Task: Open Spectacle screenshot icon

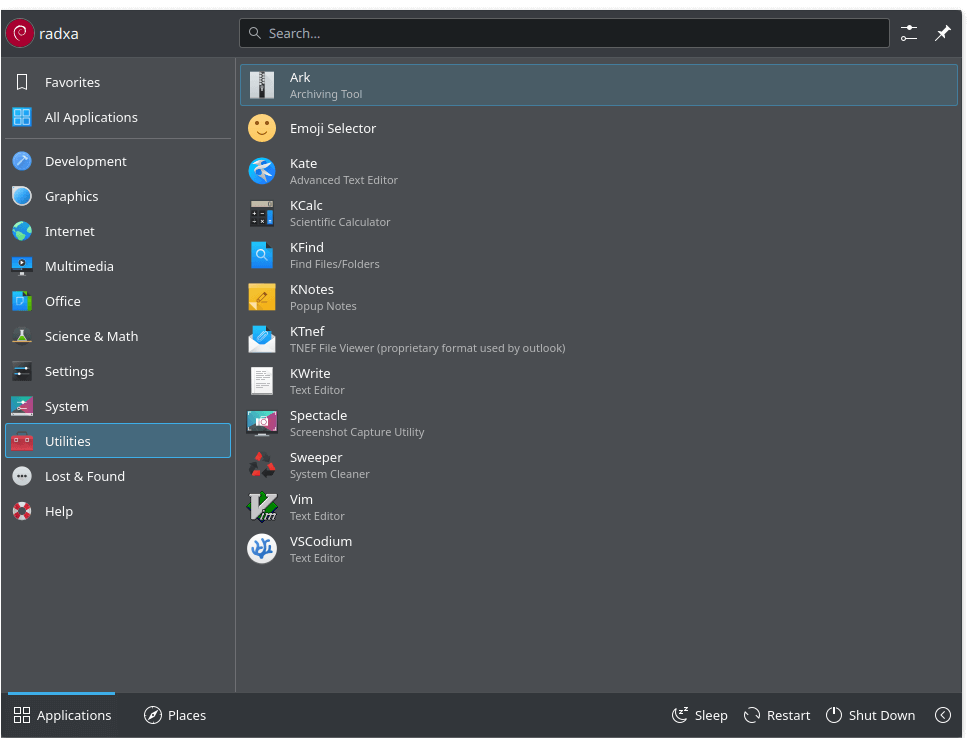Action: pos(262,423)
